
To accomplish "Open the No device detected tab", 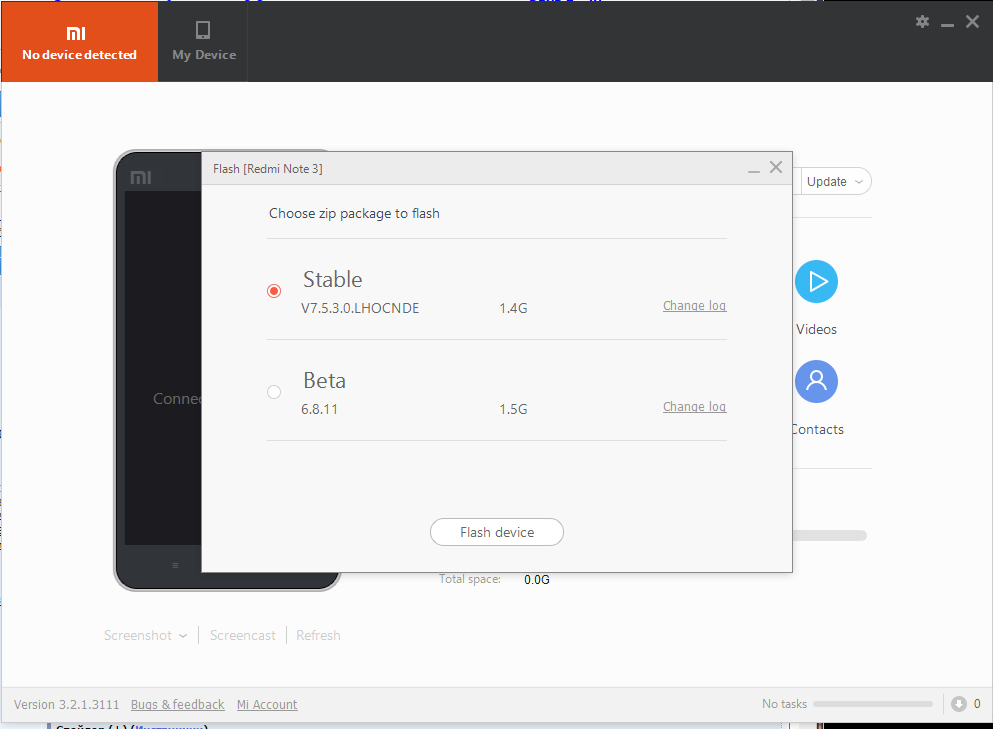I will 79,42.
